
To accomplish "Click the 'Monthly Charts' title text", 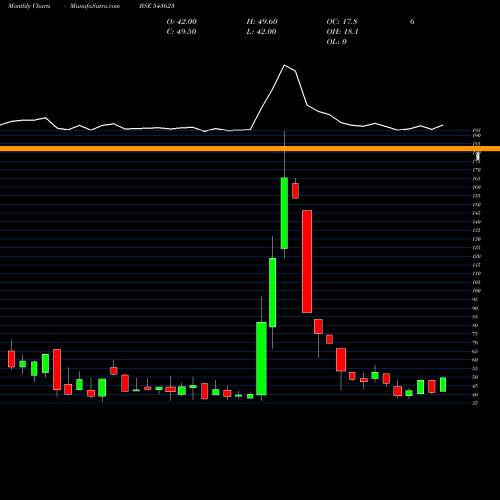I will tap(29, 6).
